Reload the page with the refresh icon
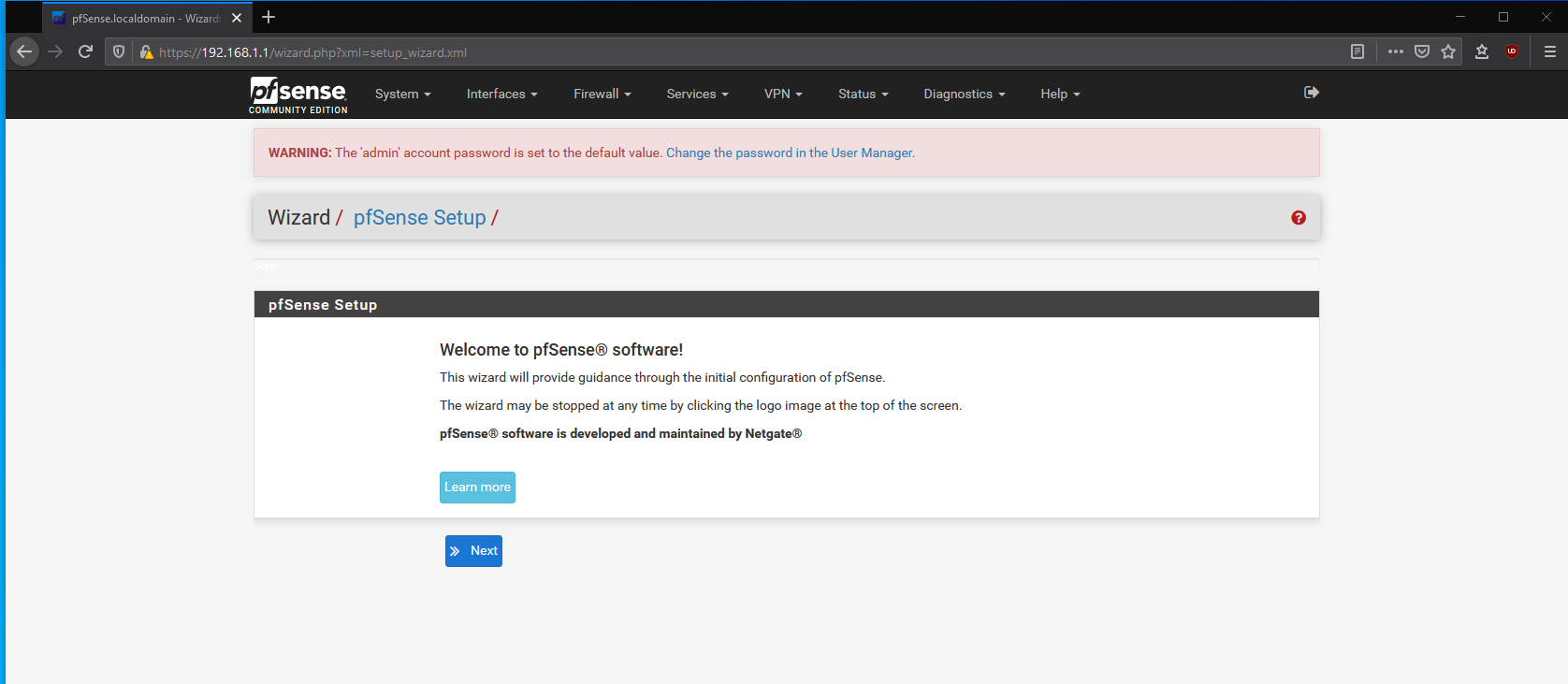Image resolution: width=1568 pixels, height=684 pixels. [x=85, y=51]
